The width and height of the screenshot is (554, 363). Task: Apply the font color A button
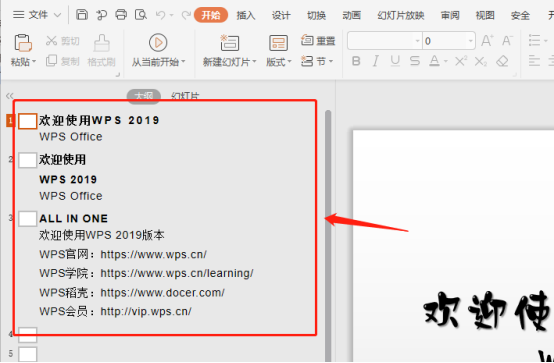coord(434,61)
